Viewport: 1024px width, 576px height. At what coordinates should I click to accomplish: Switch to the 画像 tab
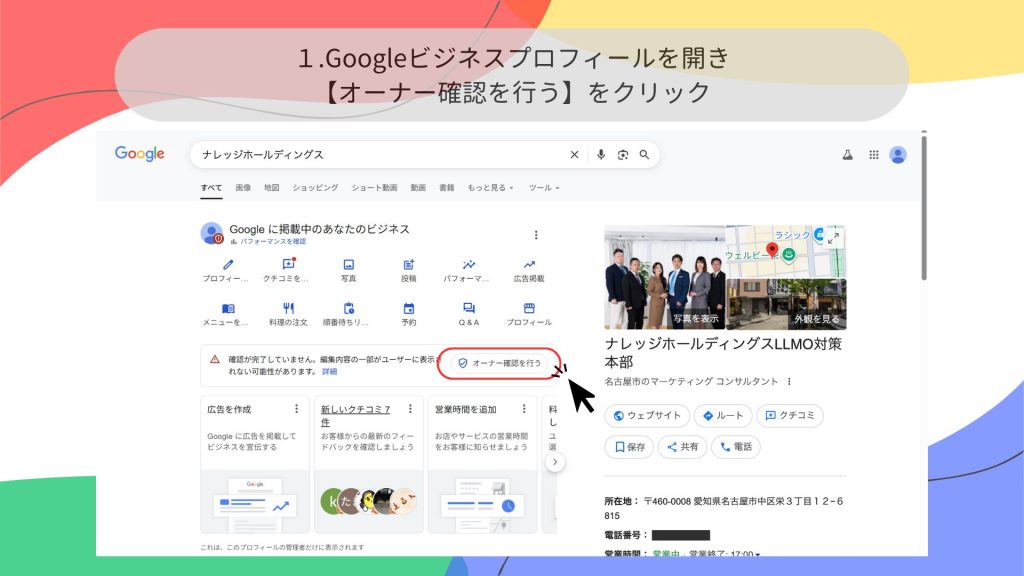[x=243, y=188]
